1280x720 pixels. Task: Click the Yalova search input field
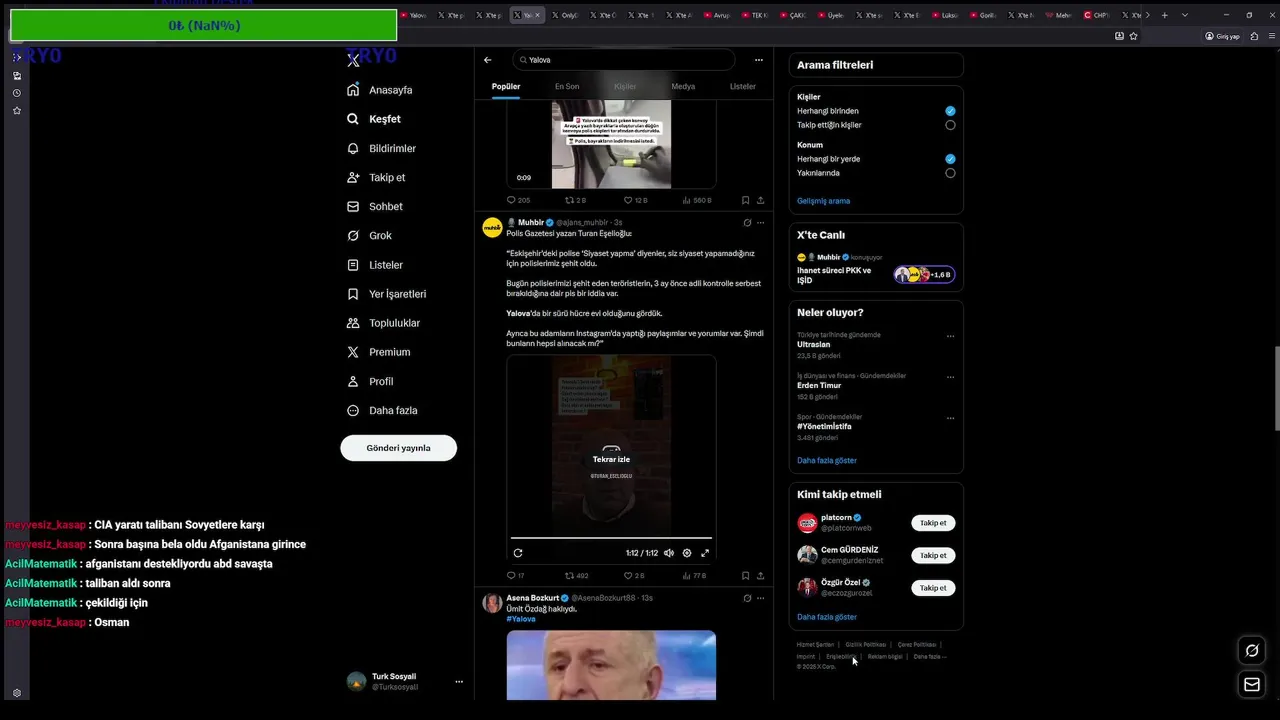coord(624,60)
